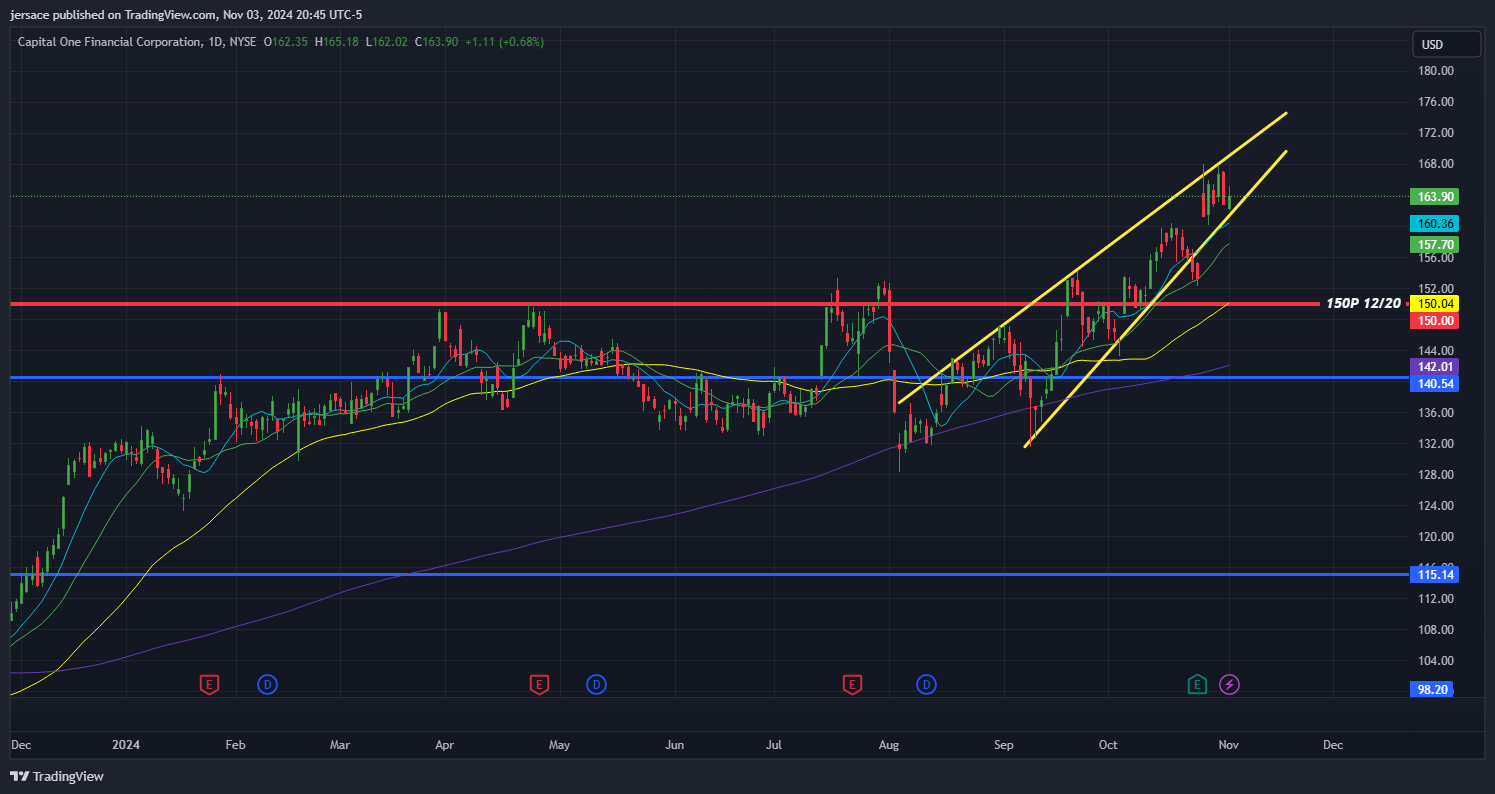This screenshot has height=794, width=1495.
Task: Click the blue dividend D icon near February
Action: tap(267, 685)
